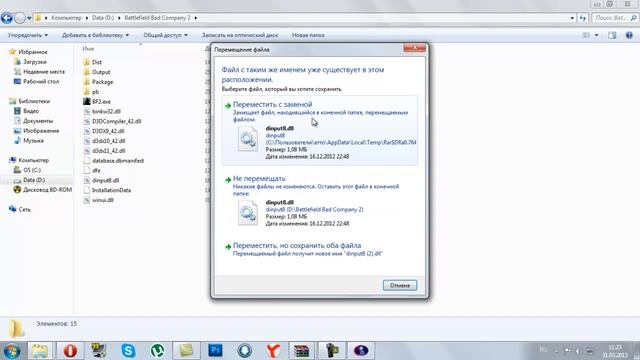The height and width of the screenshot is (360, 640).
Task: Select 'Data (D:)' drive in sidebar
Action: (34, 180)
